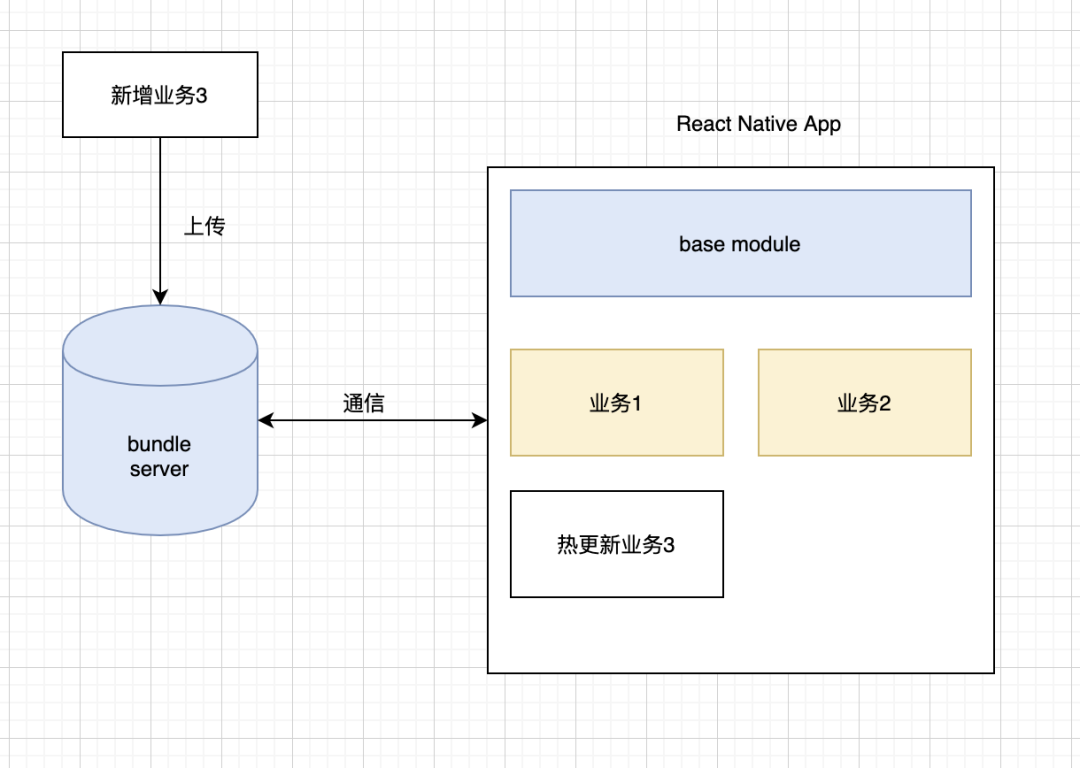Click the 通信 connector label
Image resolution: width=1080 pixels, height=768 pixels.
pos(364,403)
